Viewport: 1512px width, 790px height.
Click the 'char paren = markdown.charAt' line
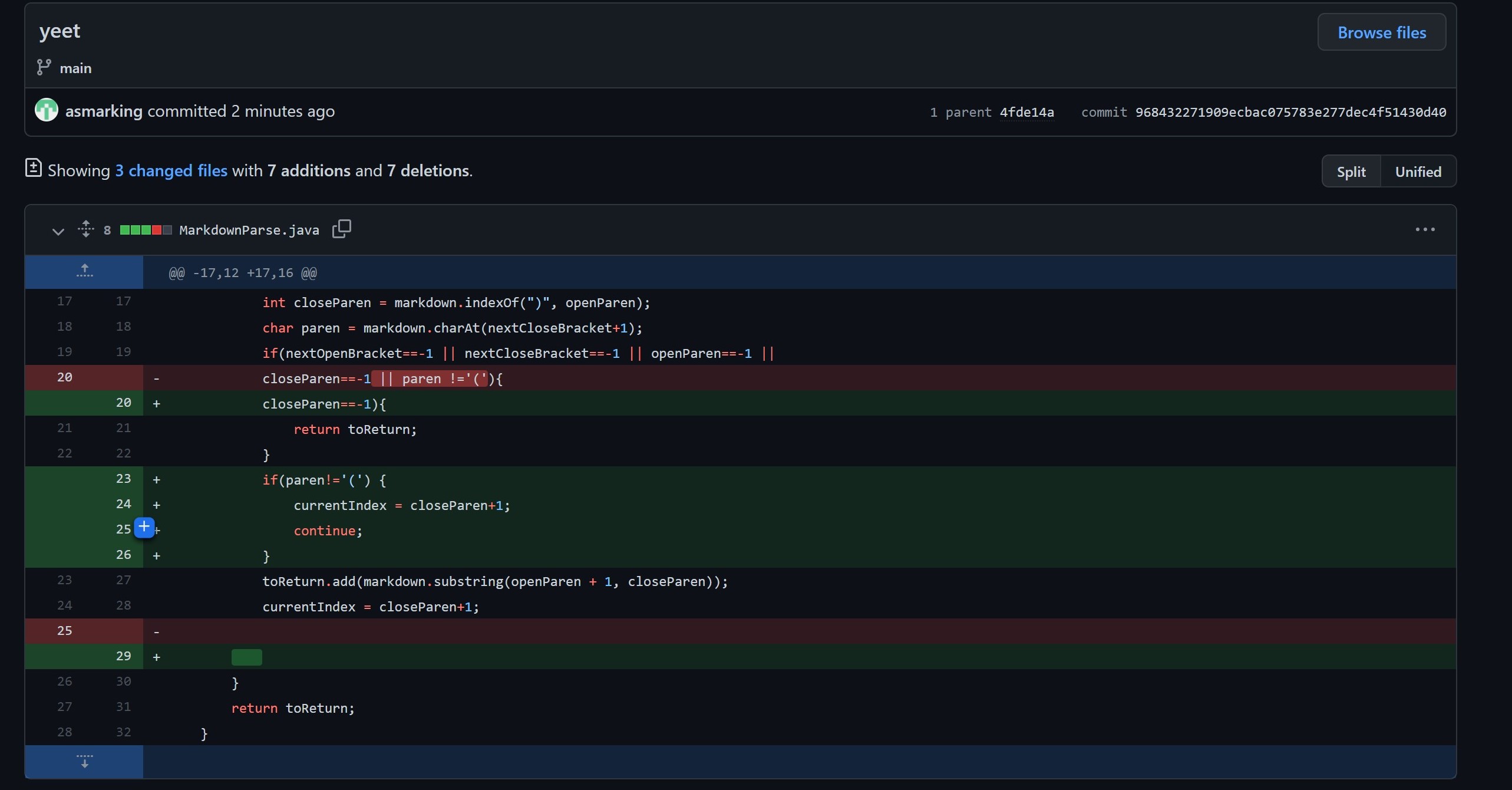tap(452, 328)
